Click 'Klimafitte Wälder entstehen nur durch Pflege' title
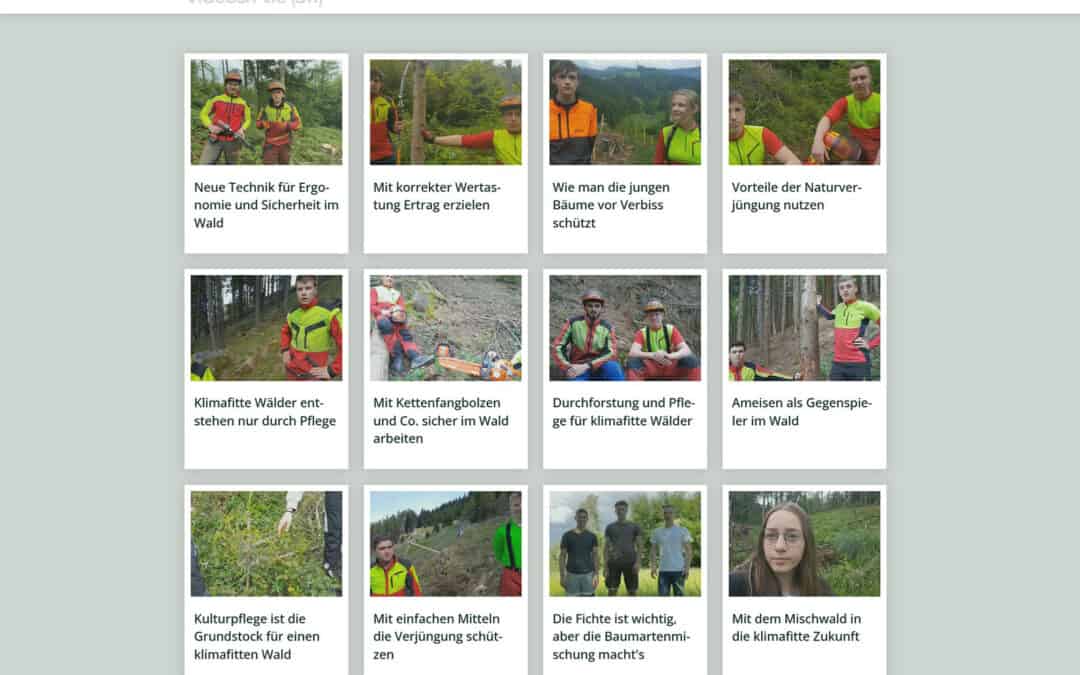This screenshot has height=675, width=1080. pos(264,412)
